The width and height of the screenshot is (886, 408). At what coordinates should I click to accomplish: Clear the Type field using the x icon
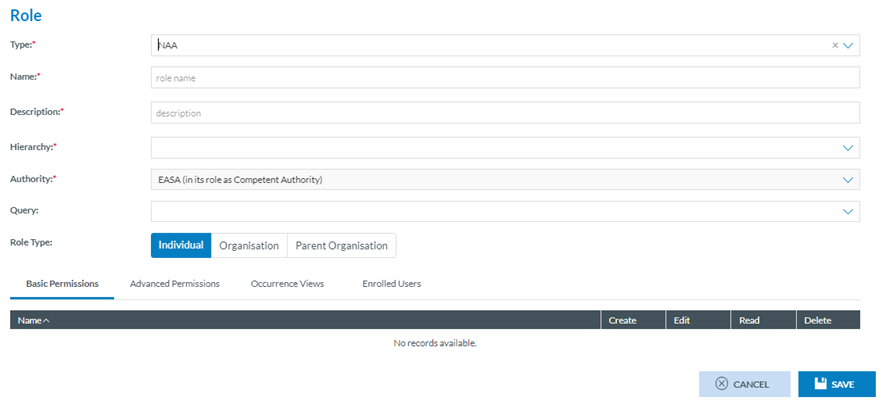[835, 46]
